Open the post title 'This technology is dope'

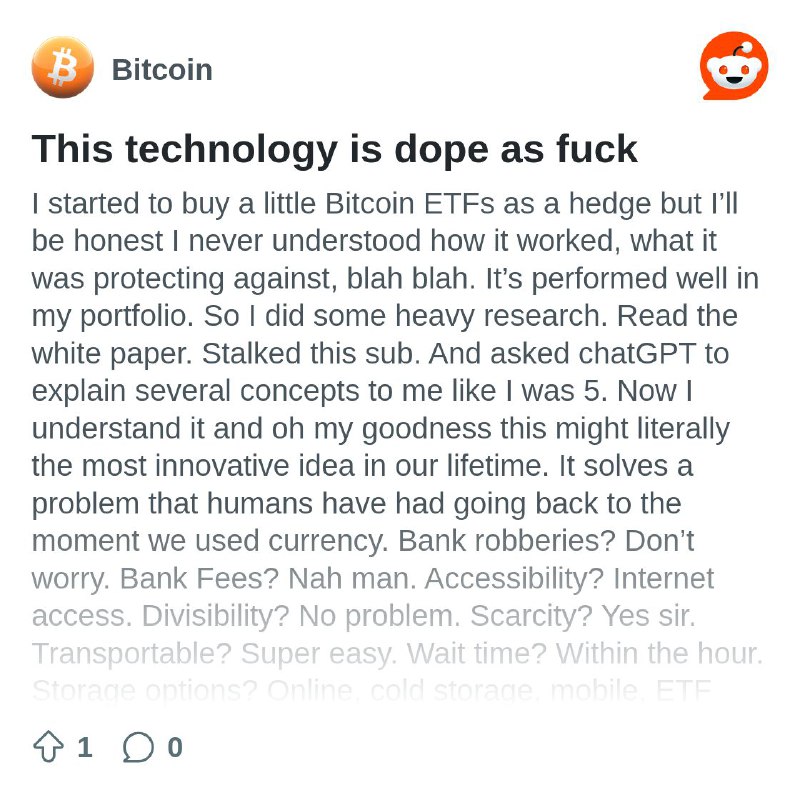click(334, 149)
